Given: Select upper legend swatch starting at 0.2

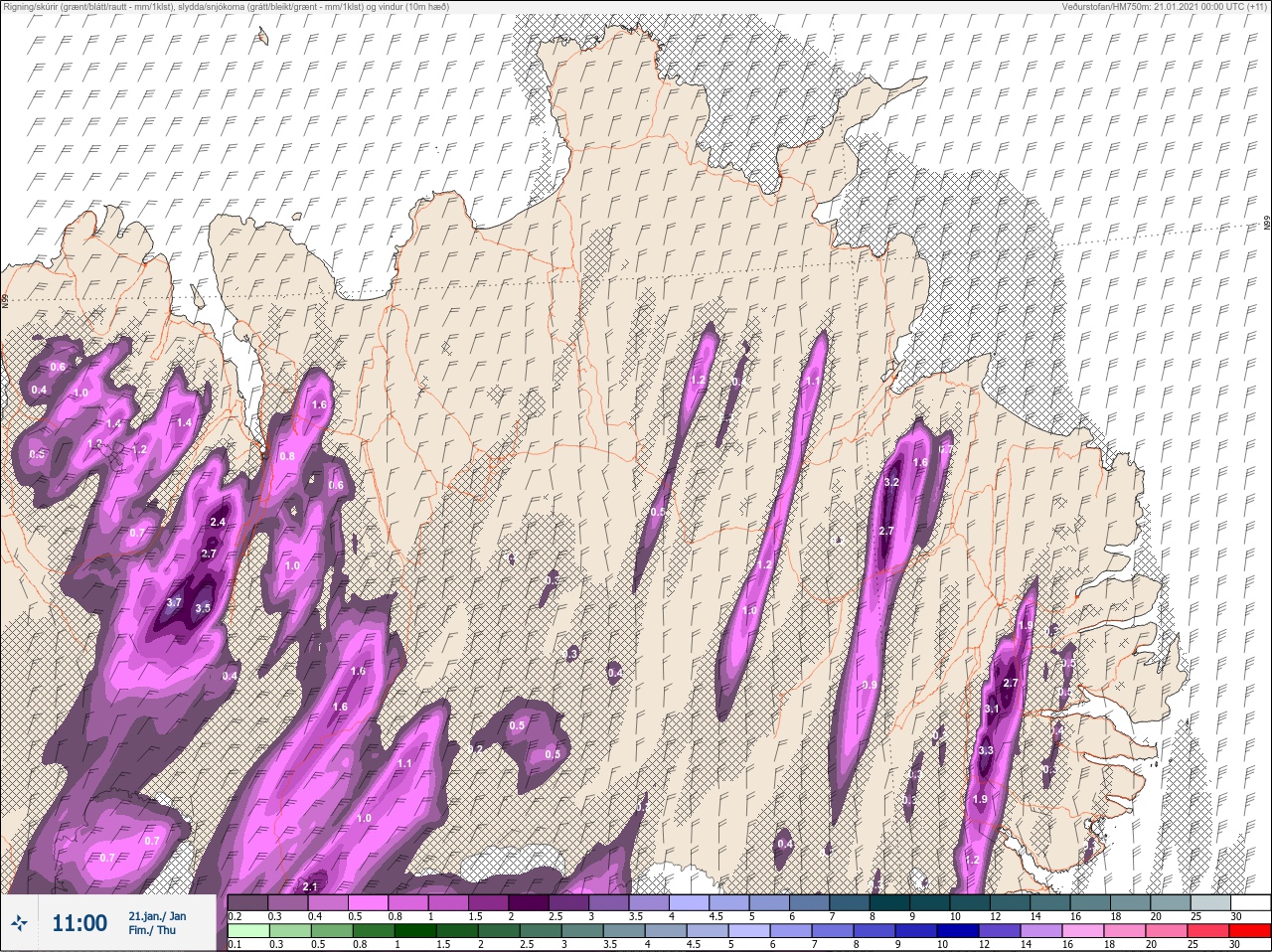Looking at the screenshot, I should click(248, 902).
